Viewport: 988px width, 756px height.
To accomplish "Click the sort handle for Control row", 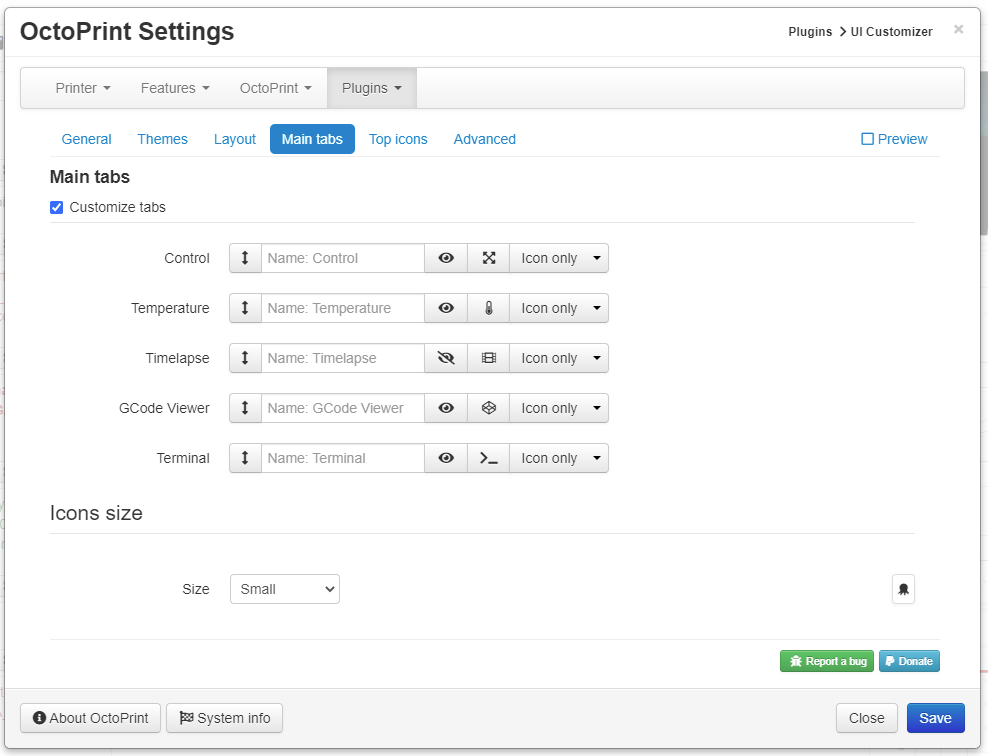I will click(x=245, y=258).
